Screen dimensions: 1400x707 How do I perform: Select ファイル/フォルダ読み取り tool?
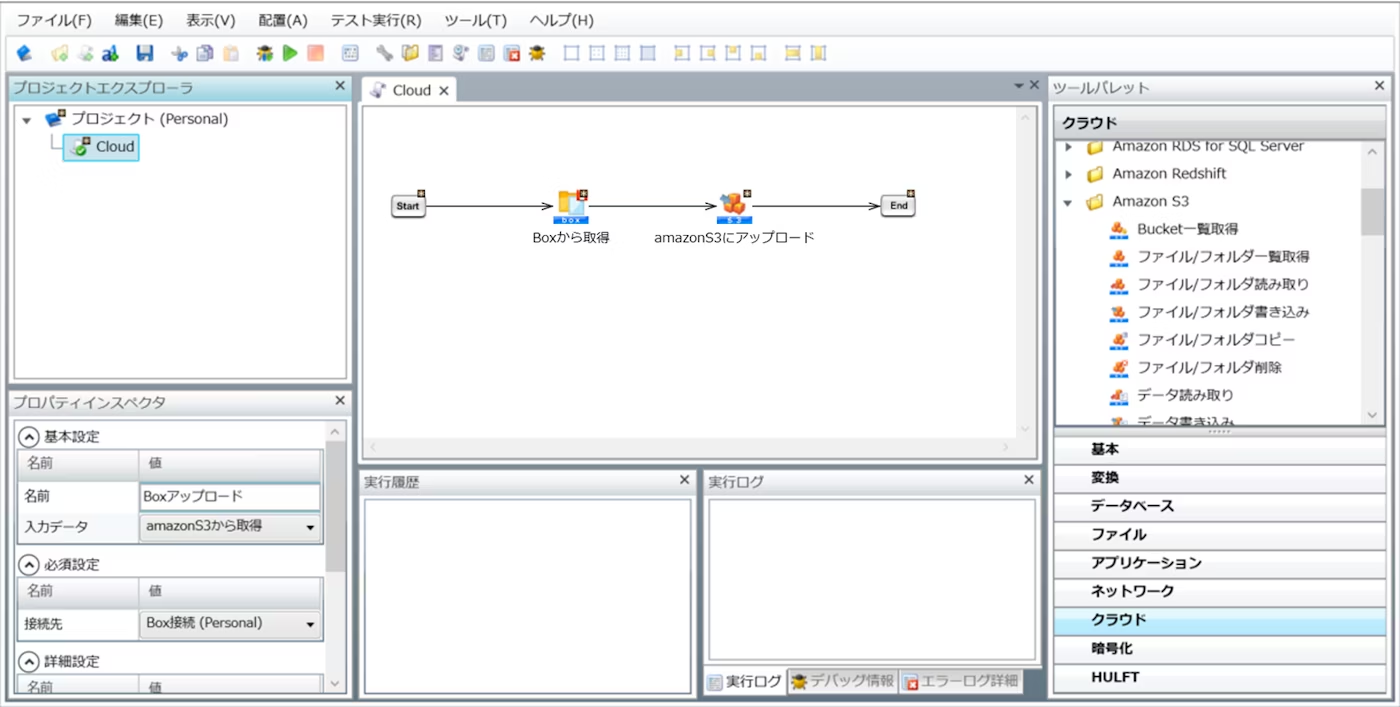point(1223,284)
